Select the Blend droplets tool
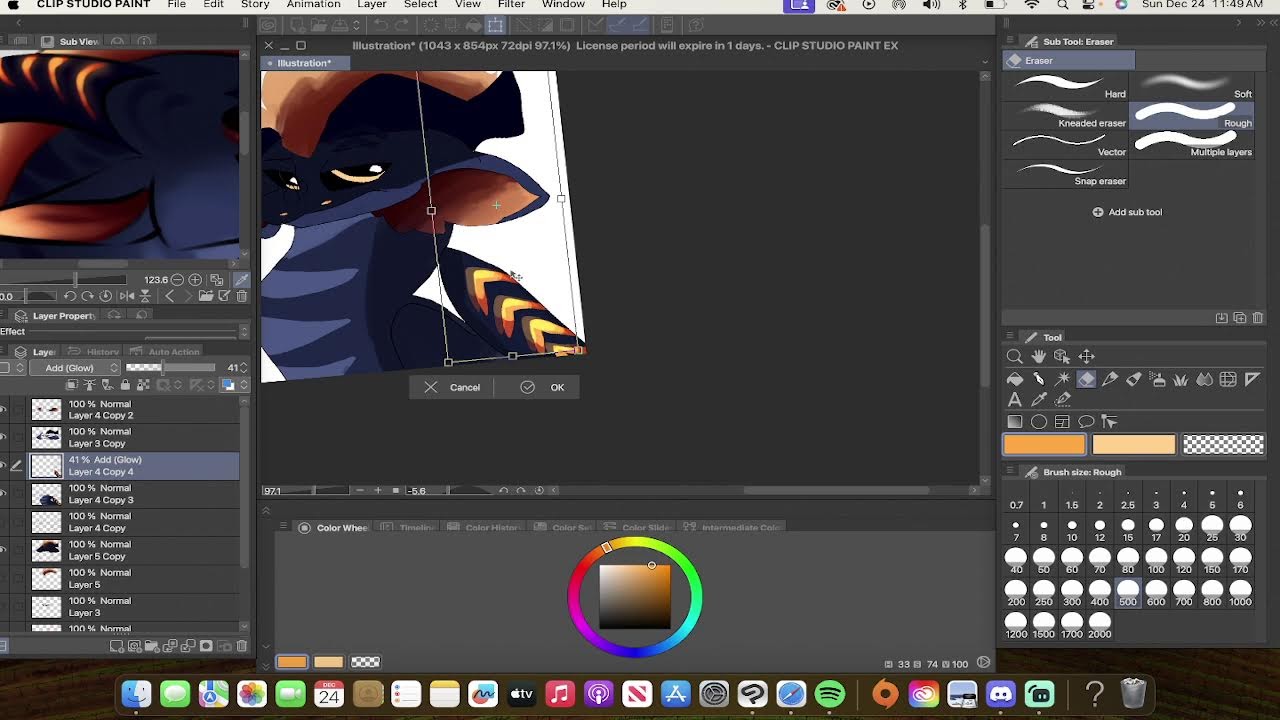The image size is (1280, 720). coord(1205,379)
